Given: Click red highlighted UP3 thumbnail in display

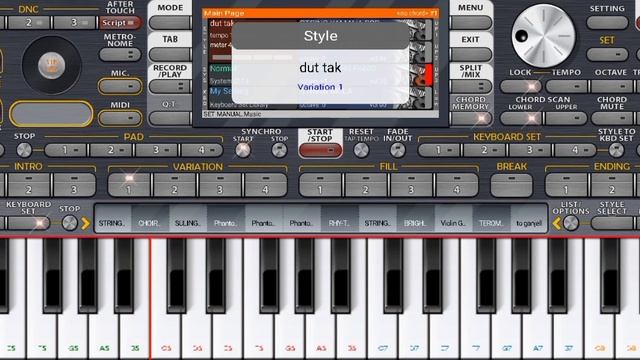Looking at the screenshot, I should tap(421, 75).
